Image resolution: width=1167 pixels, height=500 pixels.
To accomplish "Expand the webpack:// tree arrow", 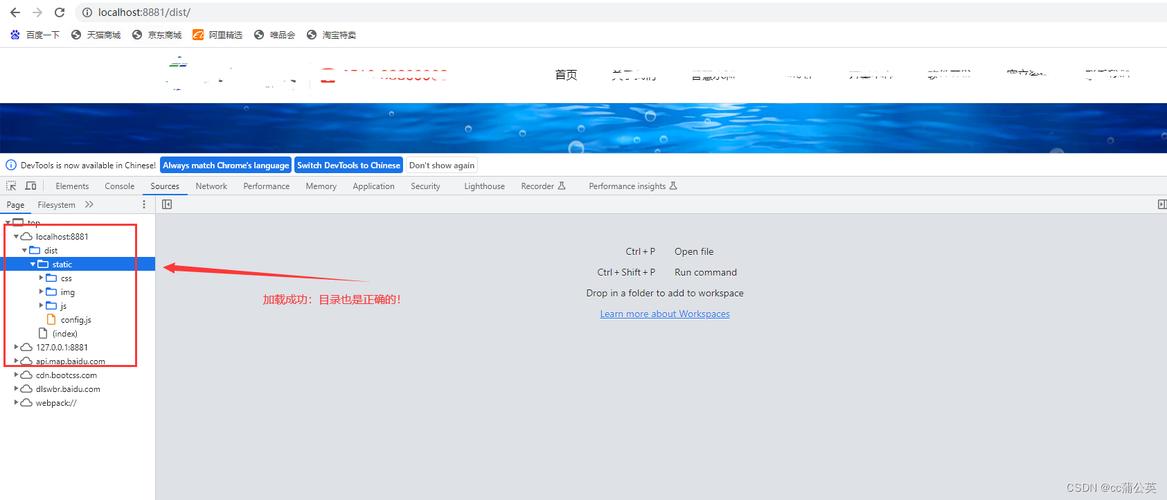I will point(16,403).
